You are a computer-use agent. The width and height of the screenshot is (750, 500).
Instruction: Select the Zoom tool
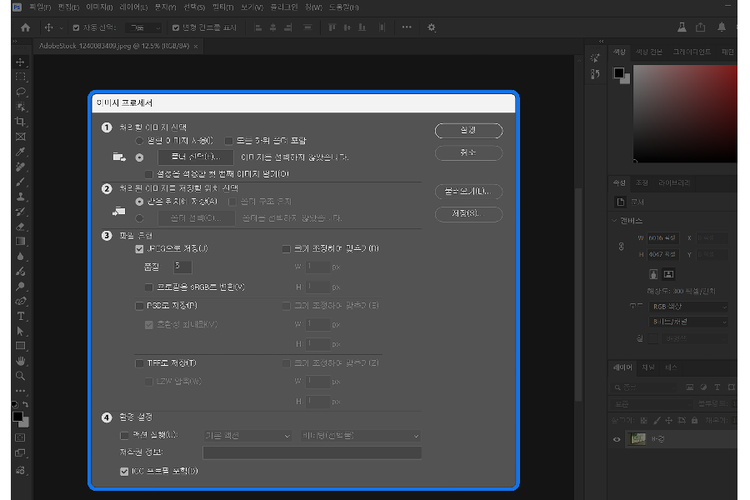tap(21, 375)
